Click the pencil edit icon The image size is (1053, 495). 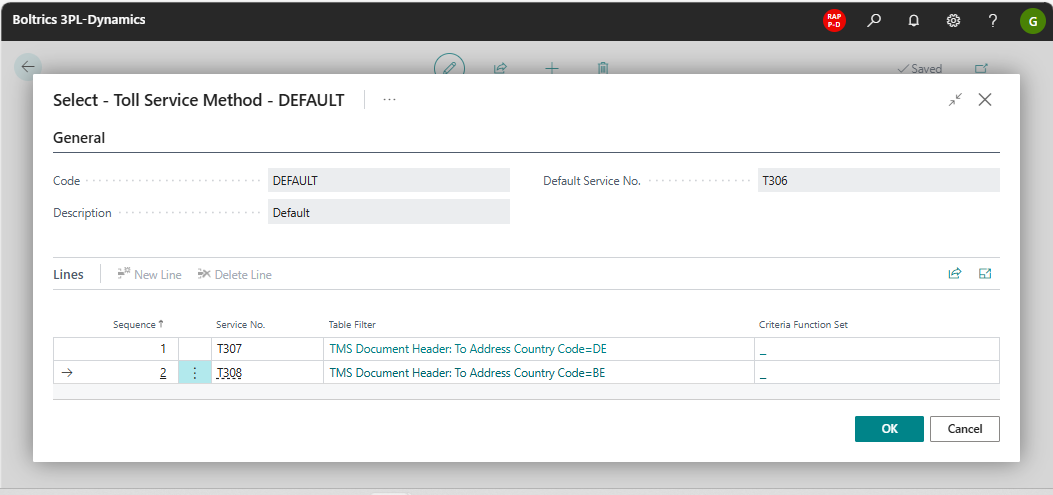[x=449, y=67]
